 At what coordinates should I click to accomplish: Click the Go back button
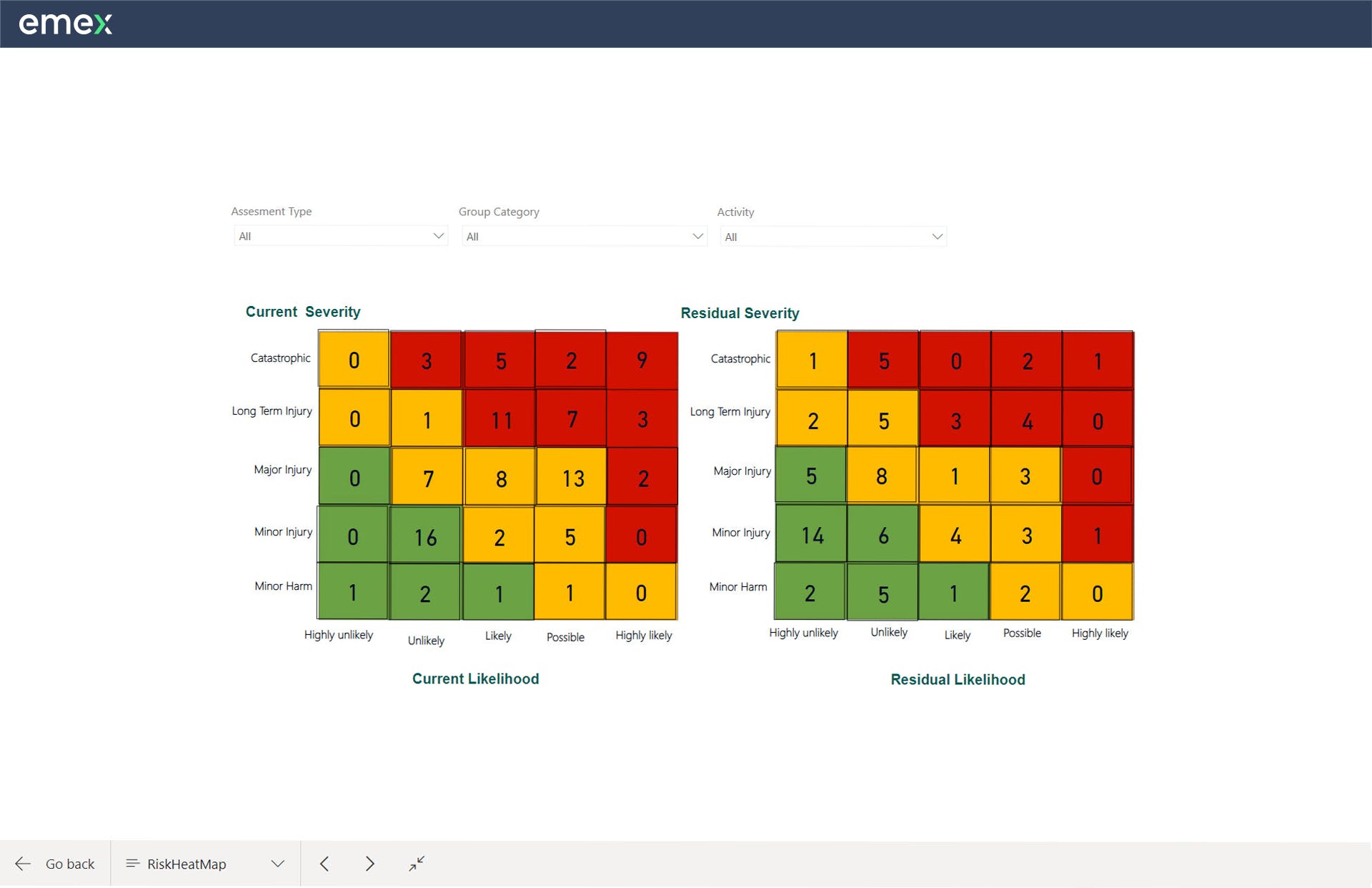pyautogui.click(x=69, y=864)
